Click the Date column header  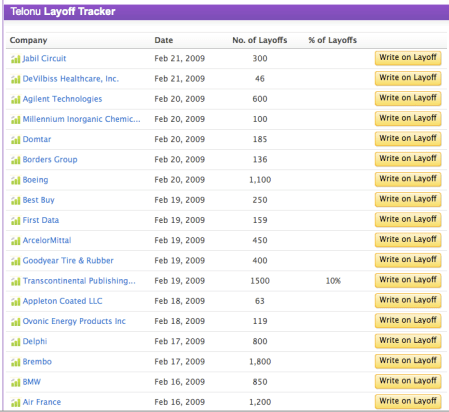coord(164,40)
